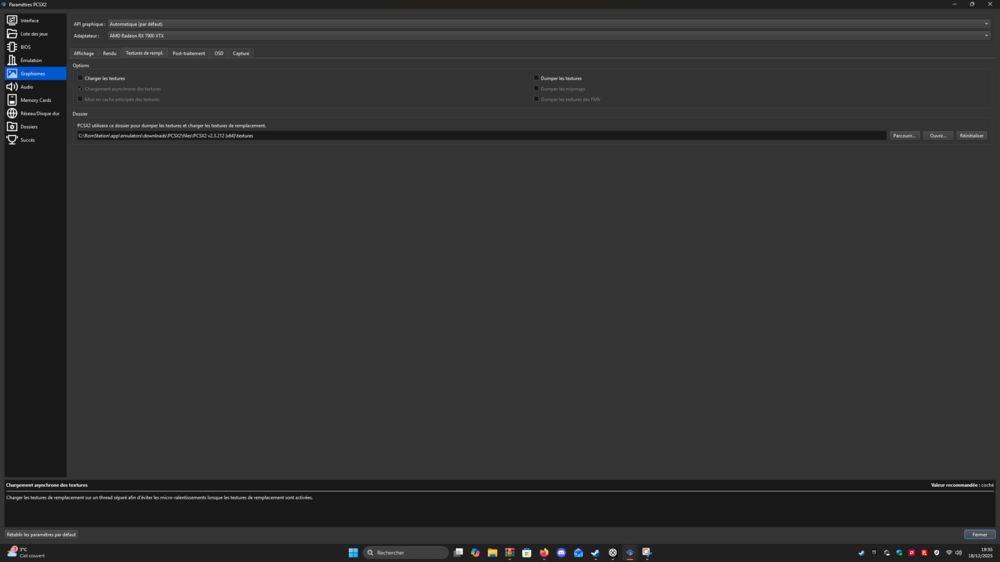Select the Liste des jeux folder icon
The width and height of the screenshot is (1000, 562).
click(x=12, y=34)
